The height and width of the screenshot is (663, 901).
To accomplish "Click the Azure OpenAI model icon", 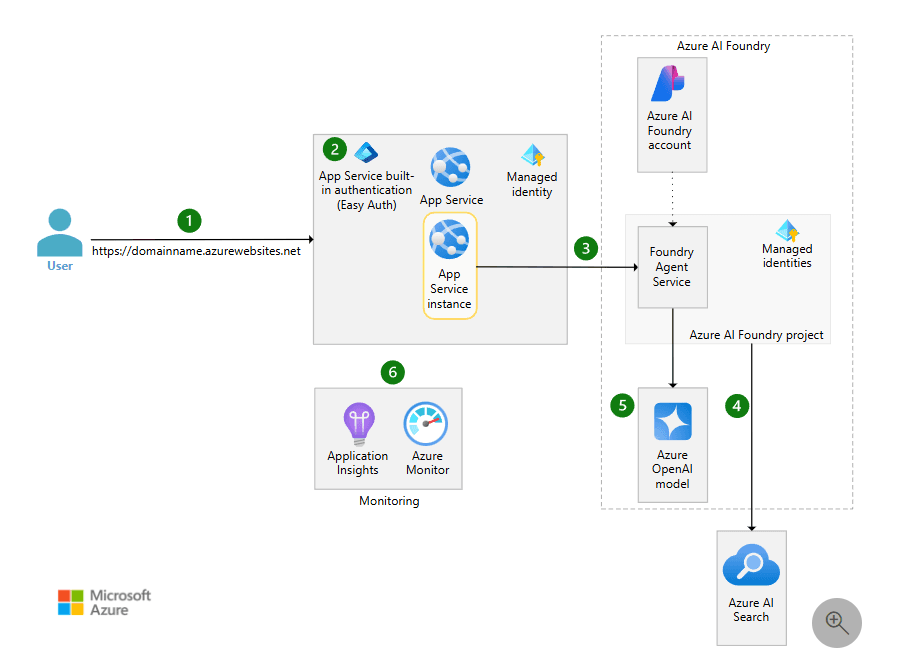I will [672, 421].
